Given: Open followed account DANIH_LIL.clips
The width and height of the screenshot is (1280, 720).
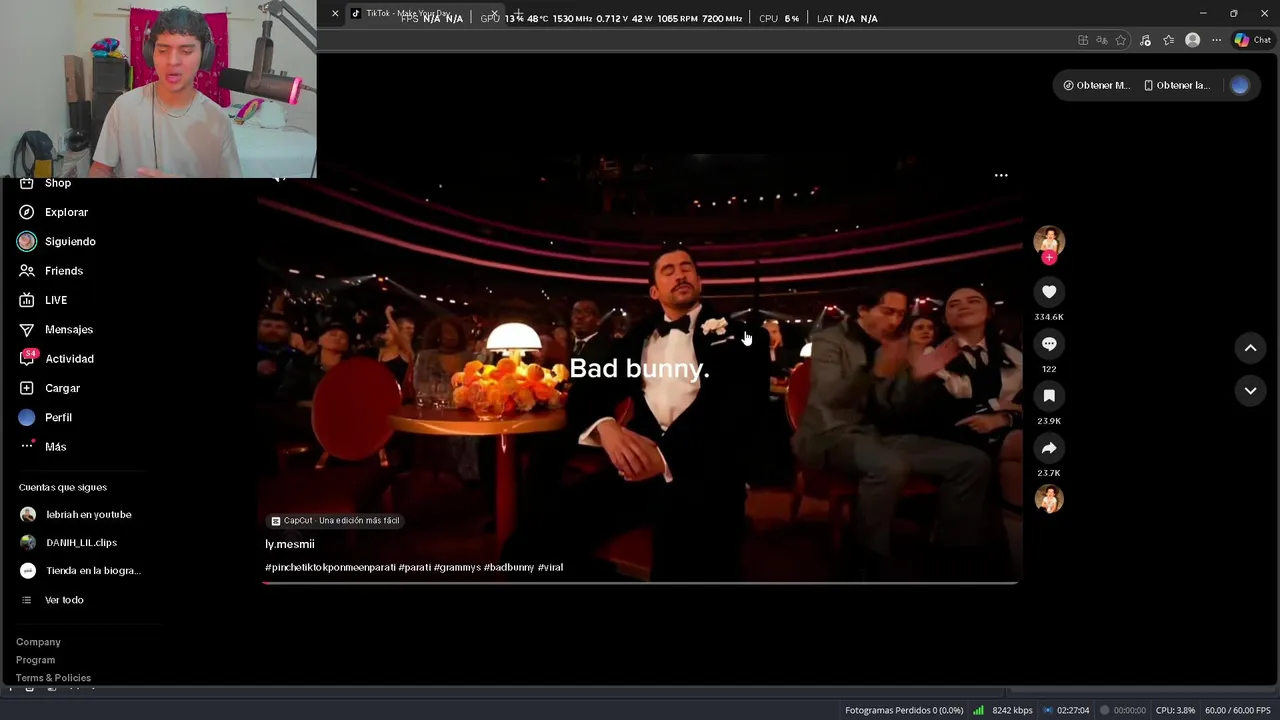Looking at the screenshot, I should pos(80,542).
